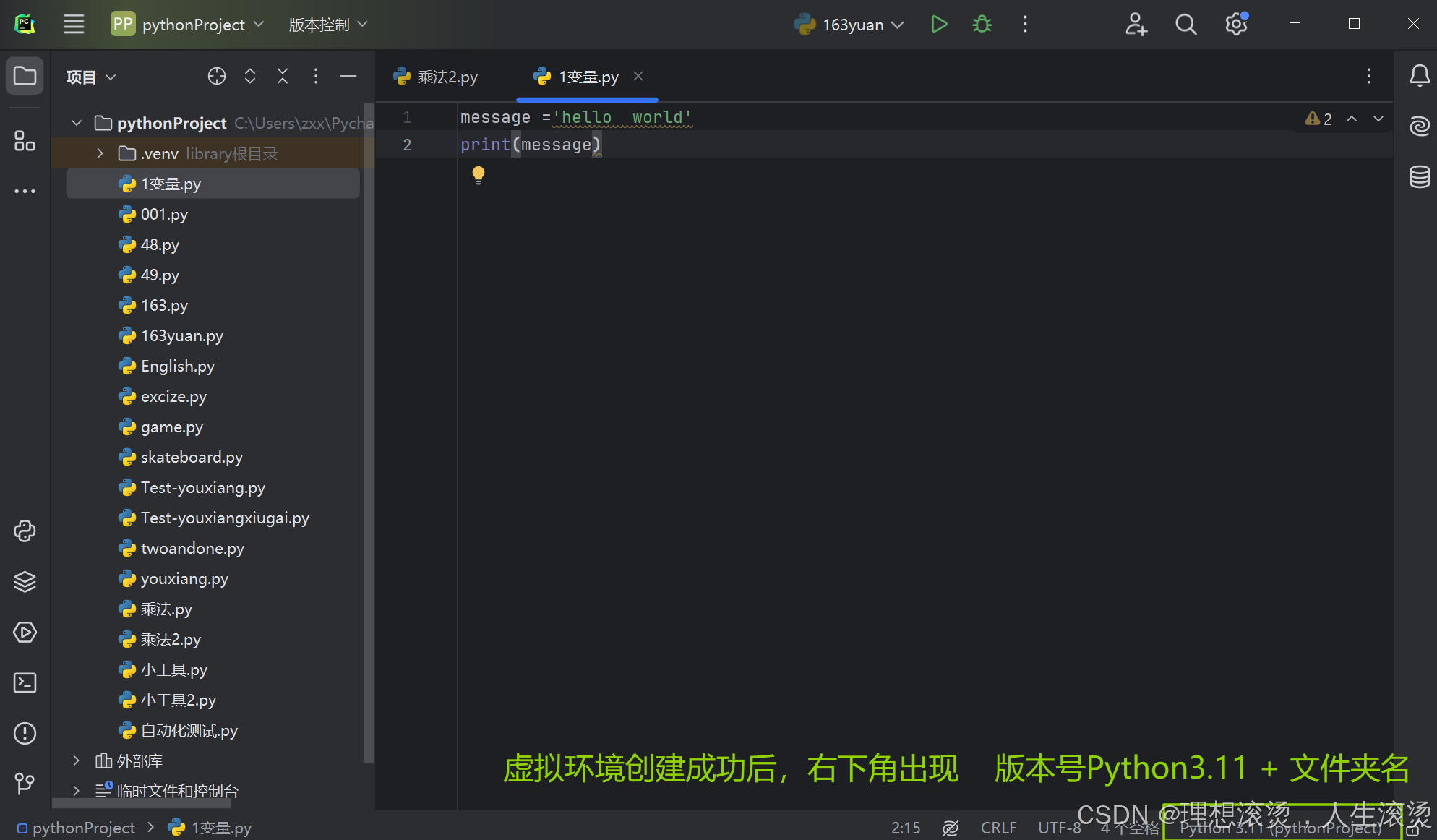Open 163yuan run configuration dropdown
Image resolution: width=1437 pixels, height=840 pixels.
[849, 25]
